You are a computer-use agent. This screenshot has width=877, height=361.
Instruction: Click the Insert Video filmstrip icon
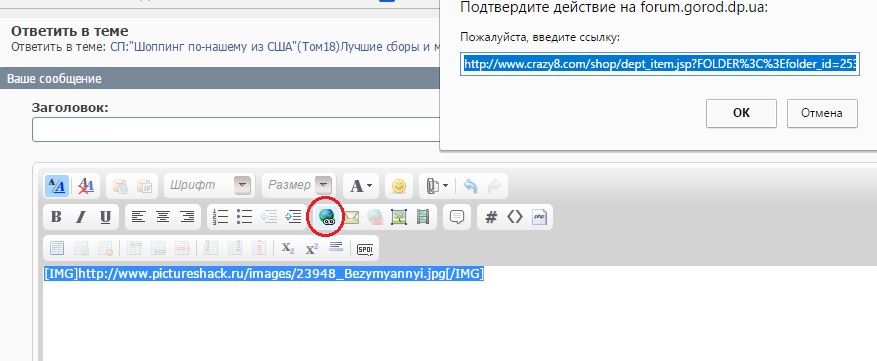tap(423, 217)
